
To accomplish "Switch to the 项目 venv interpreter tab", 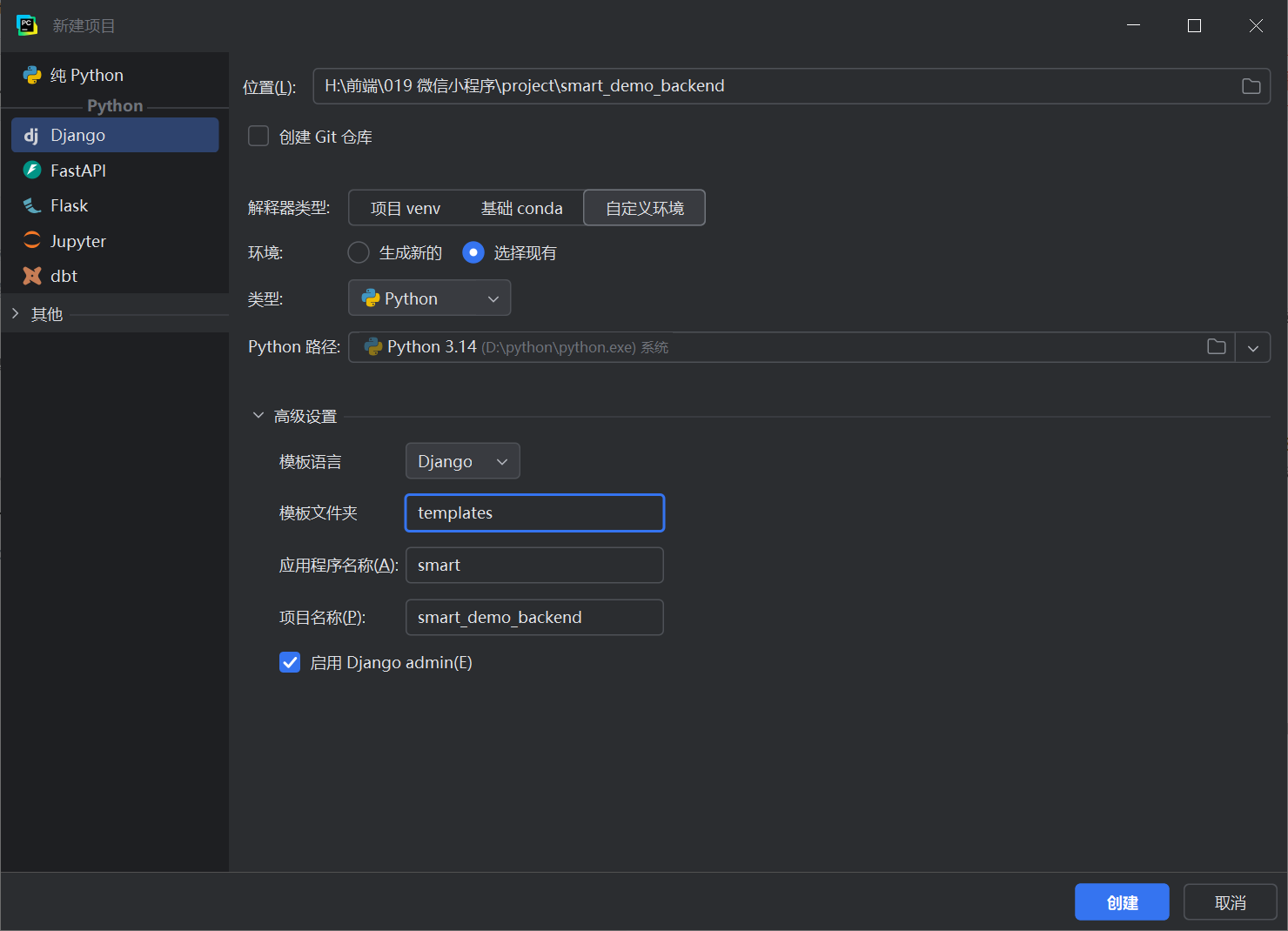I will coord(406,208).
